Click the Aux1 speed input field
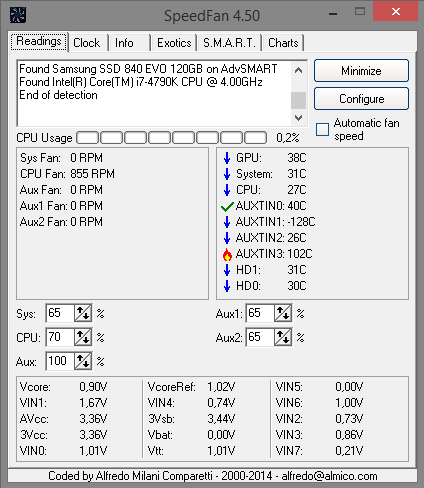Image resolution: width=424 pixels, height=488 pixels. 260,313
